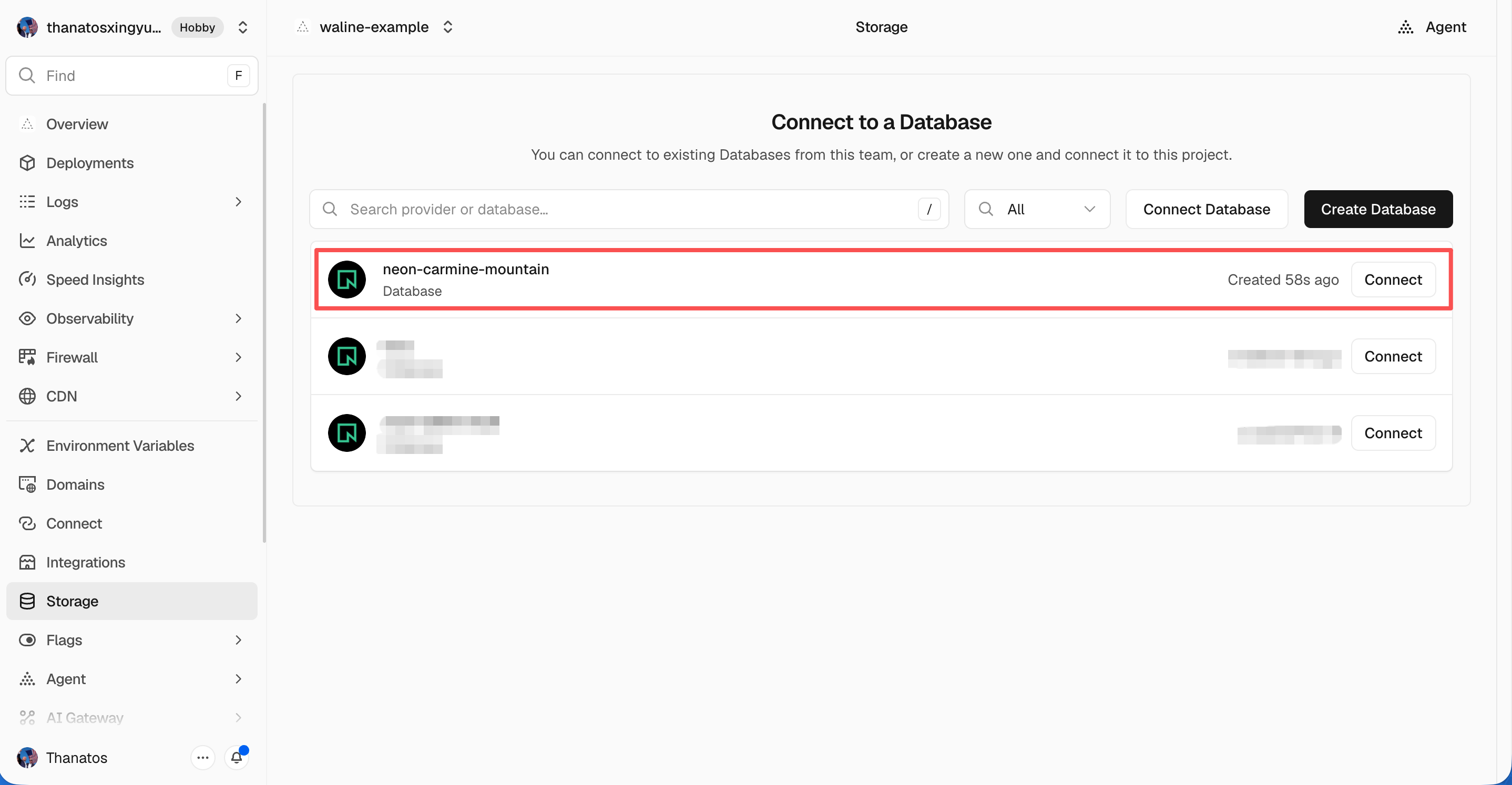Focus the Find search field in sidebar
This screenshot has width=1512, height=785.
tap(131, 76)
